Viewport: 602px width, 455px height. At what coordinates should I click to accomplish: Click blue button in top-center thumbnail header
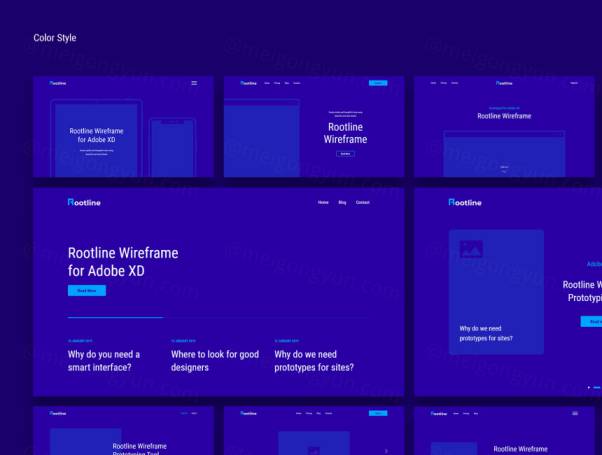tap(378, 83)
